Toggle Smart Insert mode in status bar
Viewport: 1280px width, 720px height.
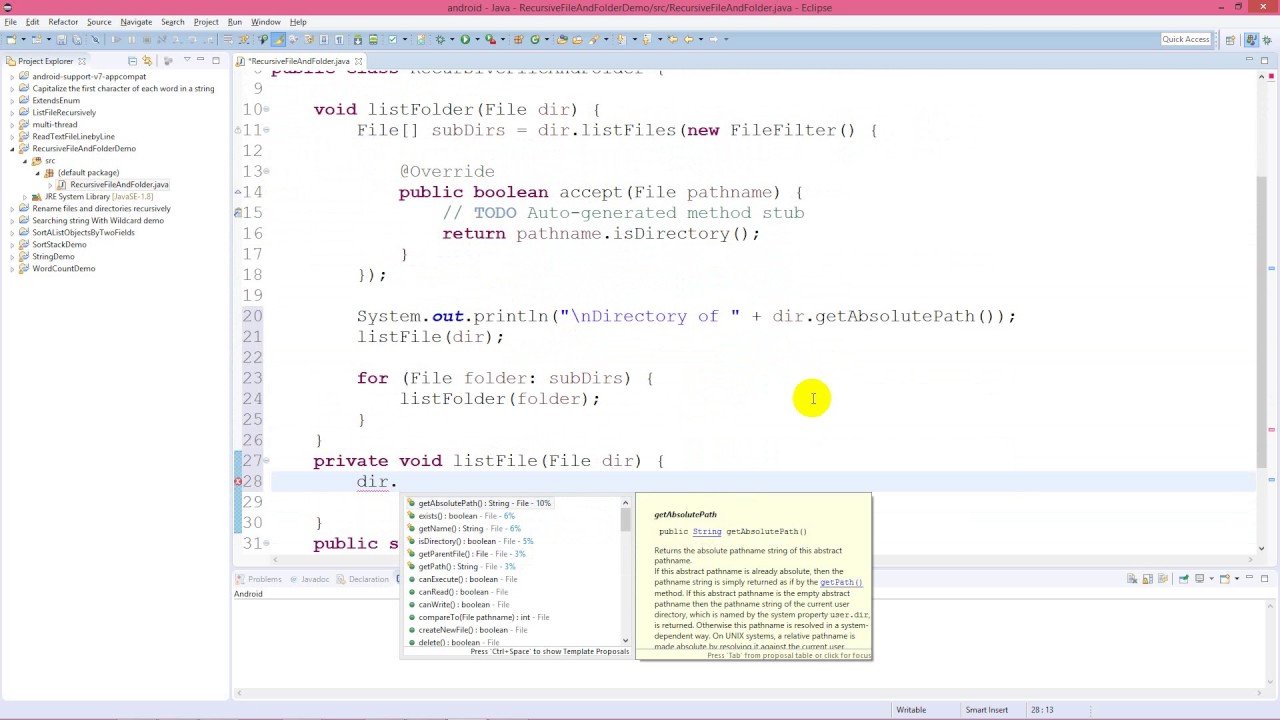tap(986, 710)
